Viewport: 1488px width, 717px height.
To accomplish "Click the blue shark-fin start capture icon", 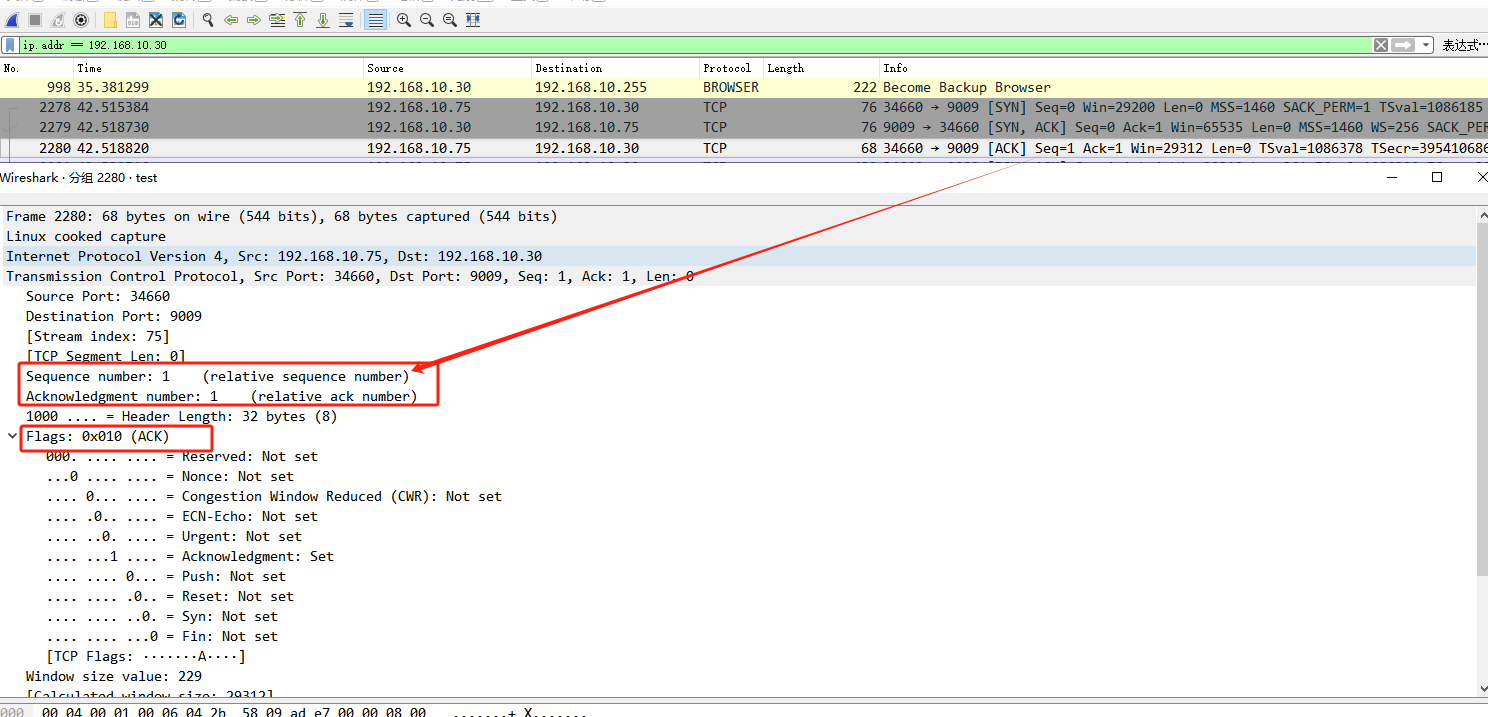I will (x=12, y=20).
